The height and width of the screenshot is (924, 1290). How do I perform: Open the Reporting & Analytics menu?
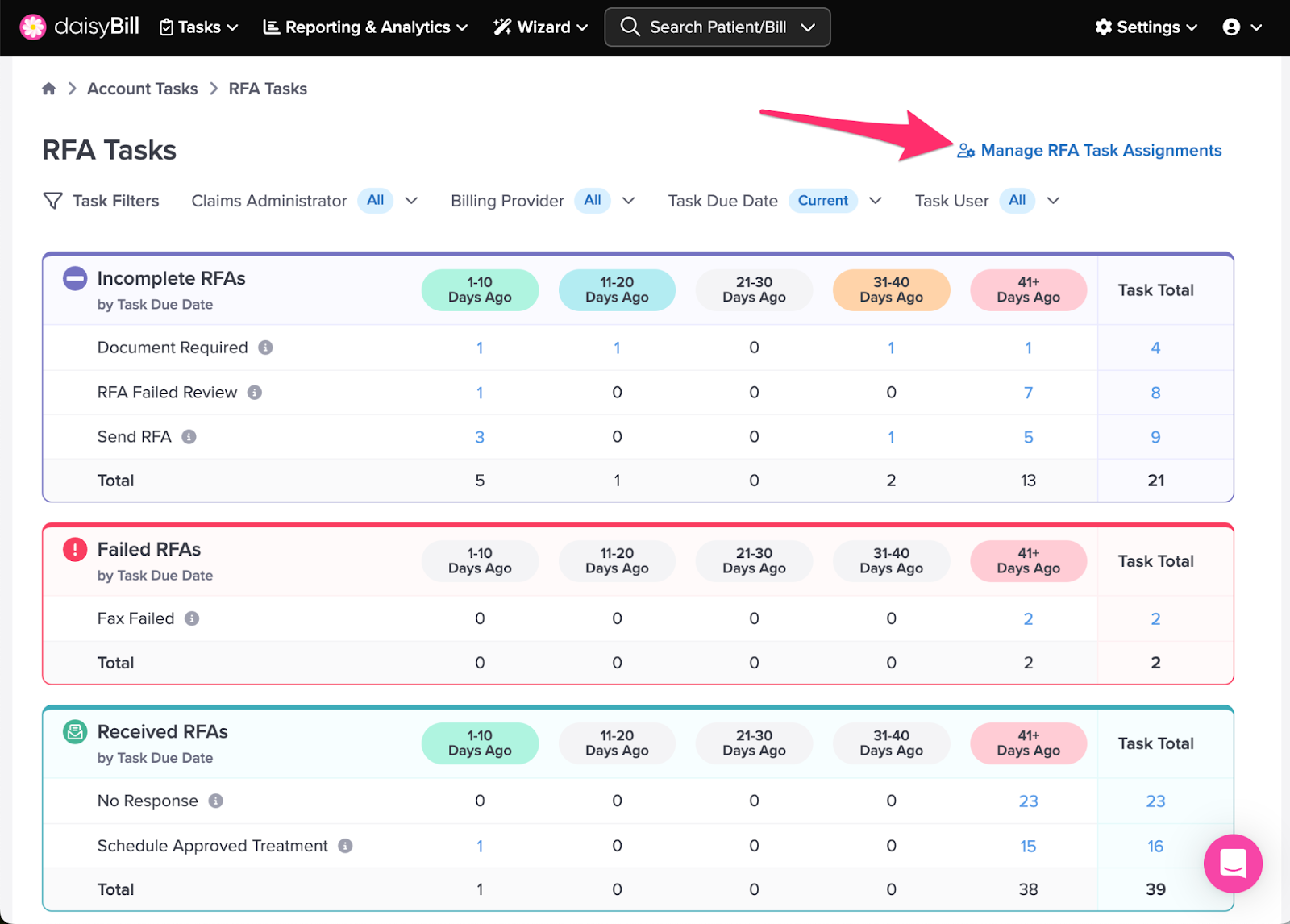click(x=365, y=27)
